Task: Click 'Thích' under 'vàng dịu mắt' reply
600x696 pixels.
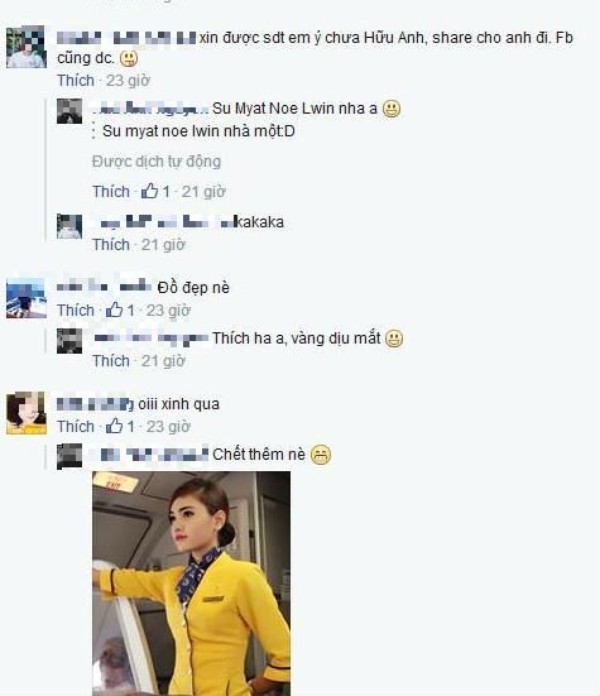Action: (111, 360)
